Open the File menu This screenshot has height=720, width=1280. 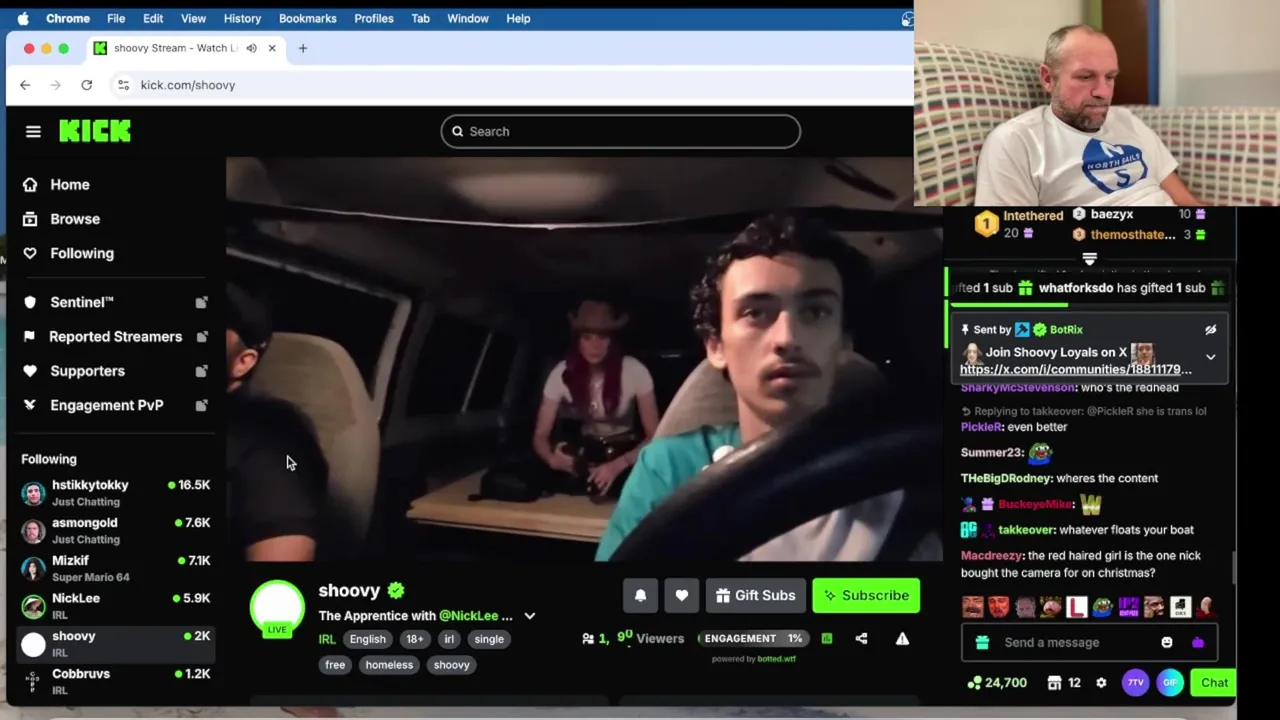pos(116,18)
